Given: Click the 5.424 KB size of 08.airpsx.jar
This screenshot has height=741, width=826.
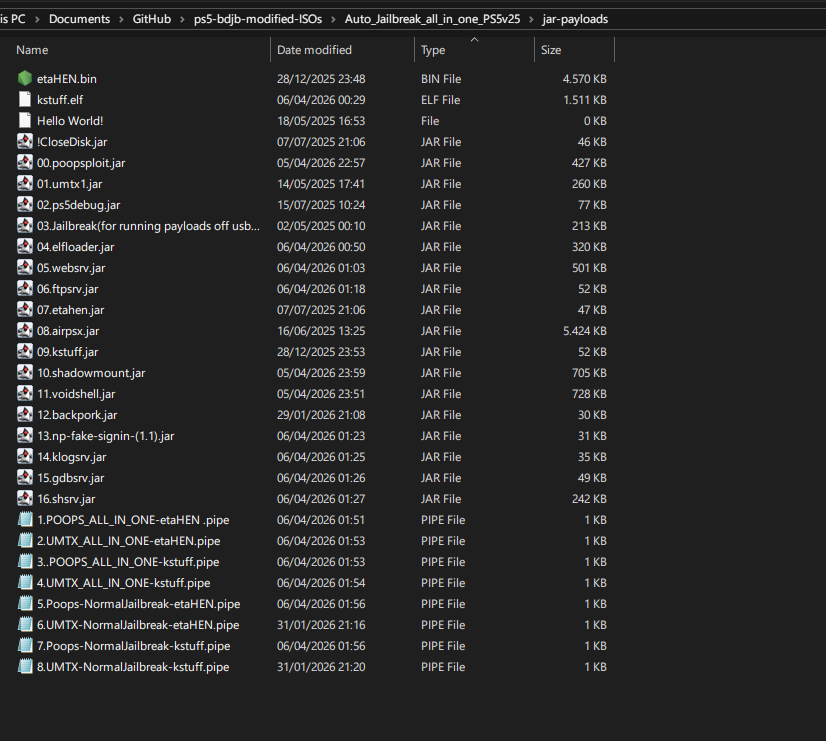Looking at the screenshot, I should (x=585, y=331).
